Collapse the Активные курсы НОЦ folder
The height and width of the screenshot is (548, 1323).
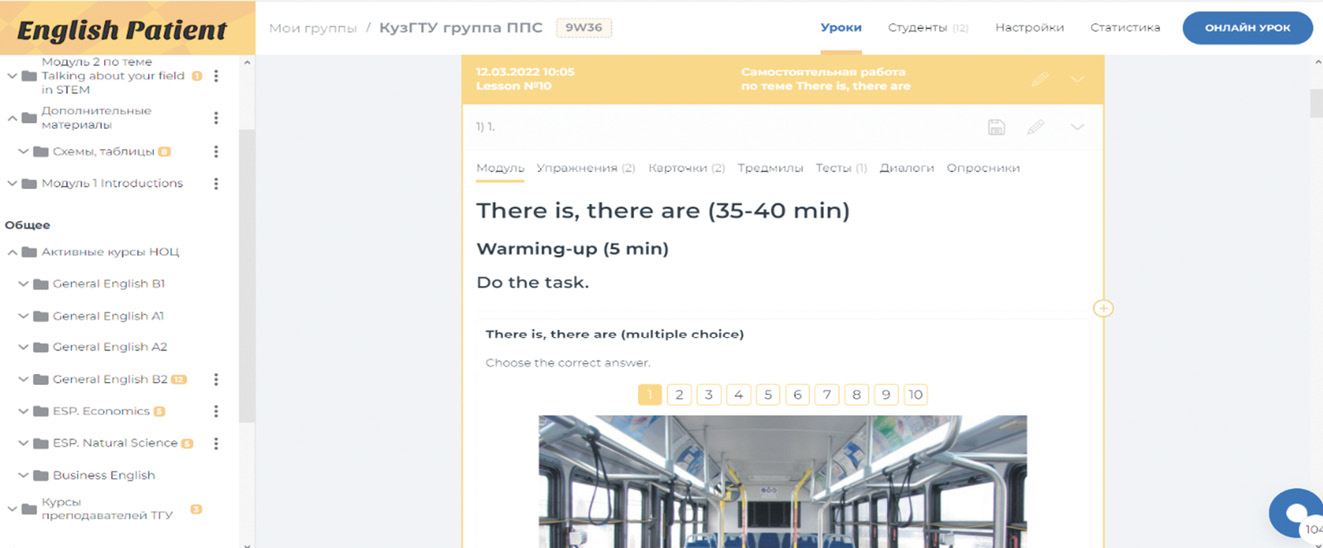tap(13, 253)
